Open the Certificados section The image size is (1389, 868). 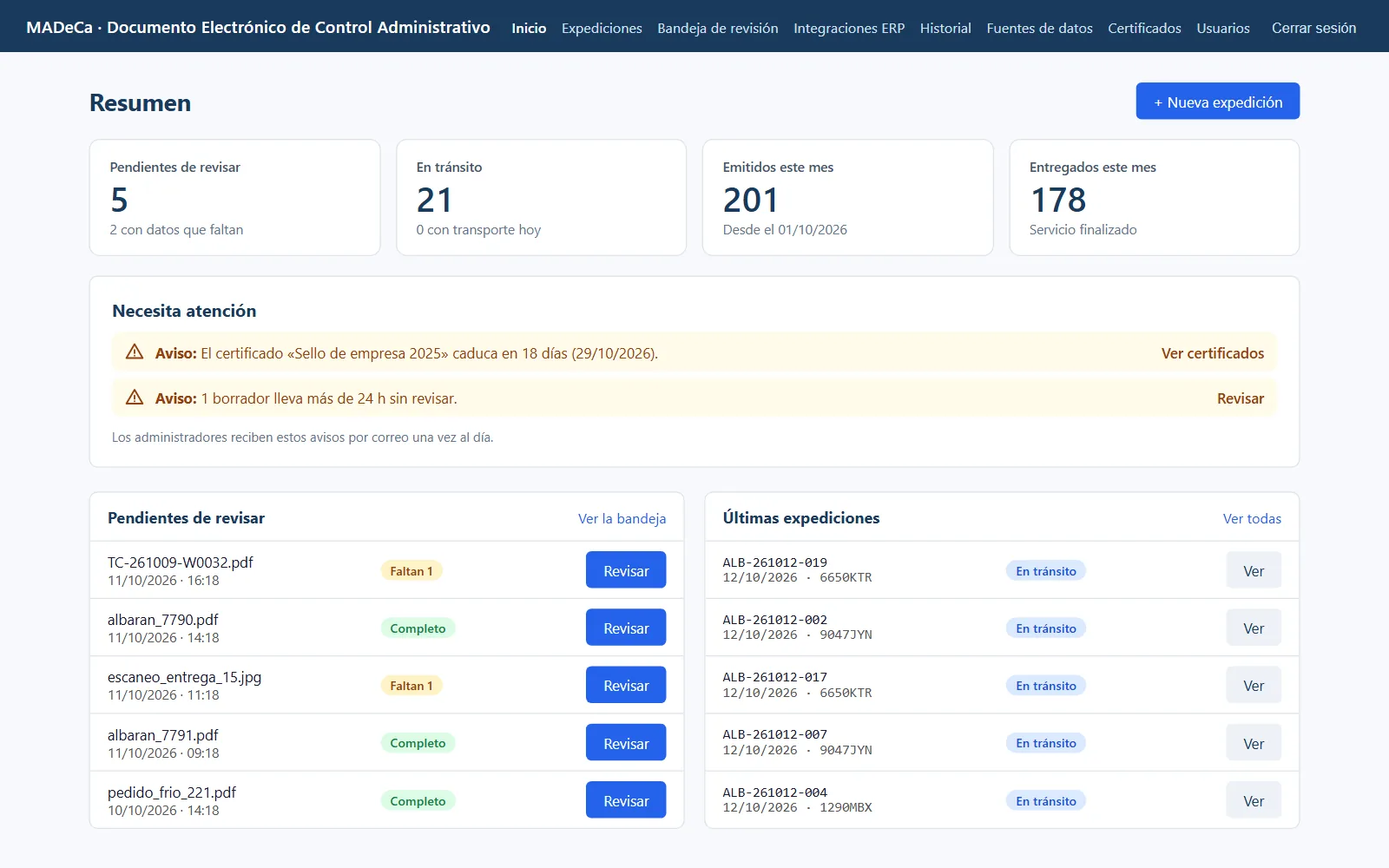(1144, 28)
